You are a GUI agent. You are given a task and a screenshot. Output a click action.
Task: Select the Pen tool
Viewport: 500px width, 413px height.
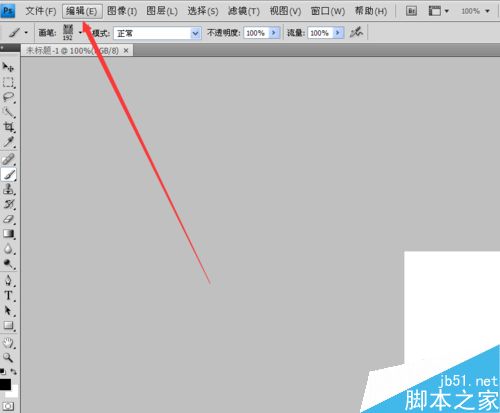8,280
